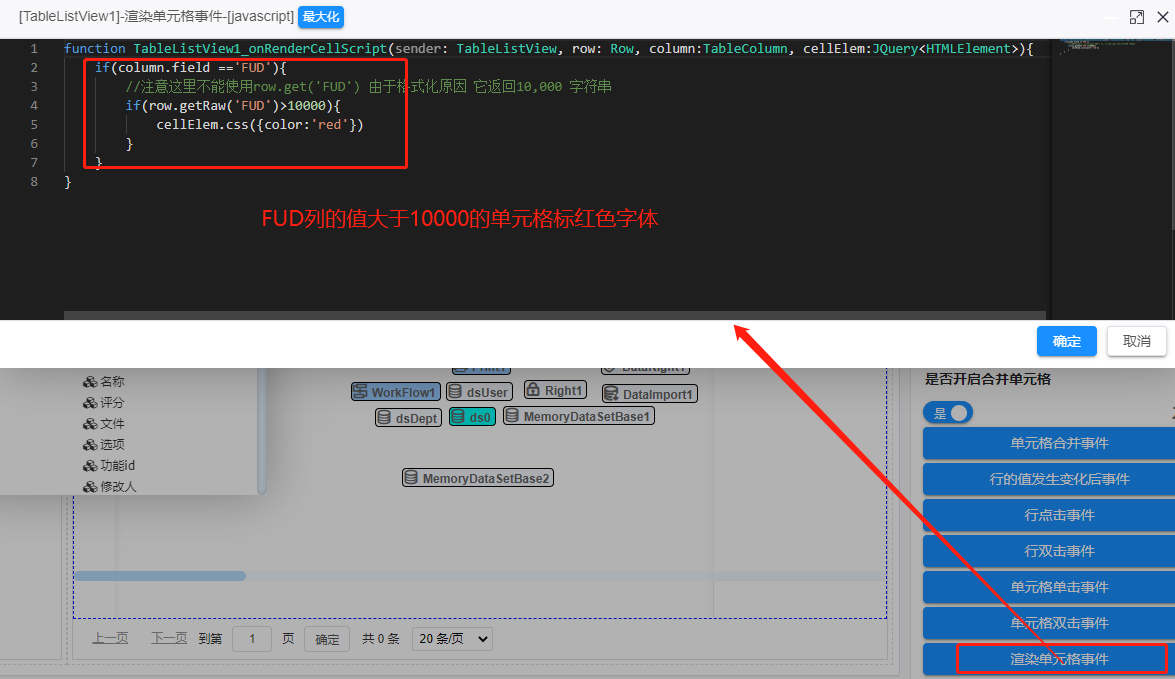Click the DataImport1 component
Viewport: 1175px width, 679px height.
(x=649, y=394)
